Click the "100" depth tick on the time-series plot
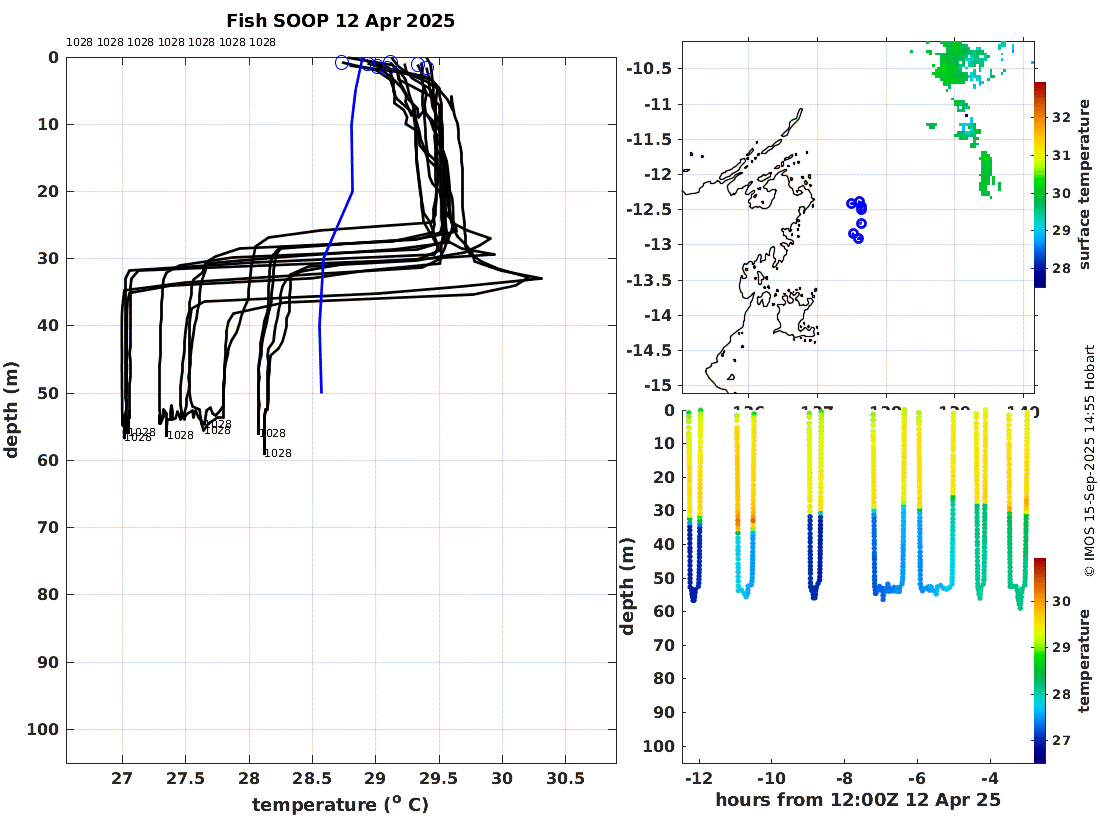The image size is (1100, 820). tap(659, 746)
